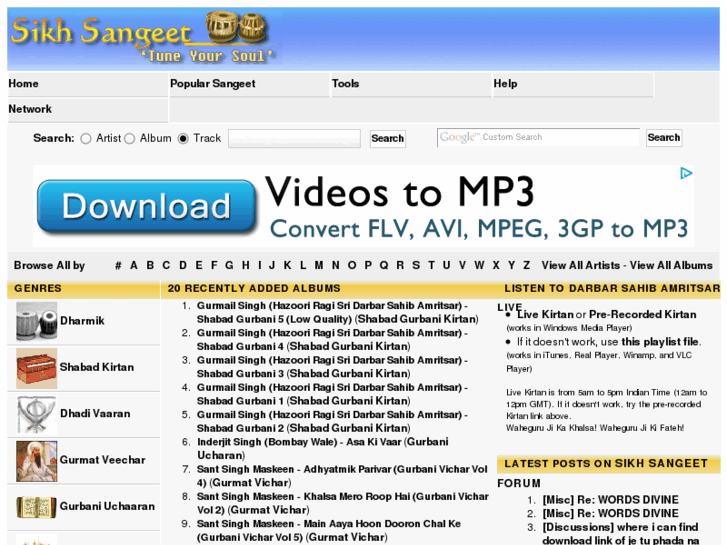Open the Gurmat Veechar genre link
This screenshot has height=545, width=727.
(102, 460)
